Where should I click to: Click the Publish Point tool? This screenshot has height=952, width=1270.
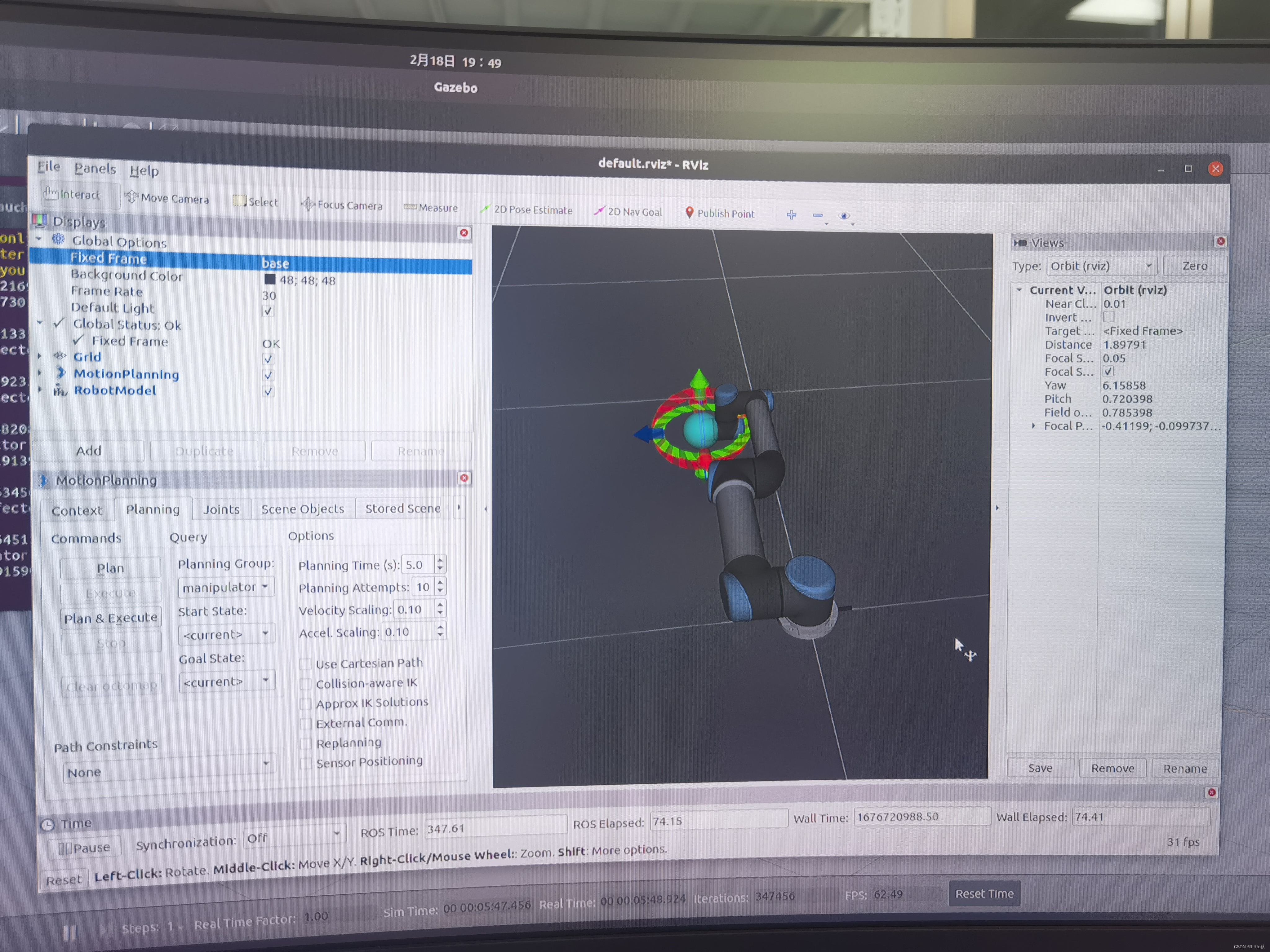[x=720, y=214]
